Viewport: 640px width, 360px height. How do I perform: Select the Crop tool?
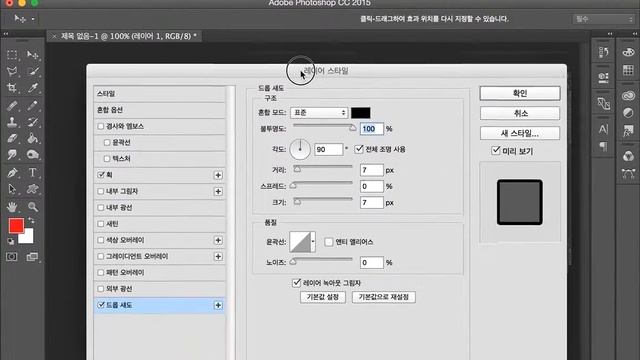[12, 88]
